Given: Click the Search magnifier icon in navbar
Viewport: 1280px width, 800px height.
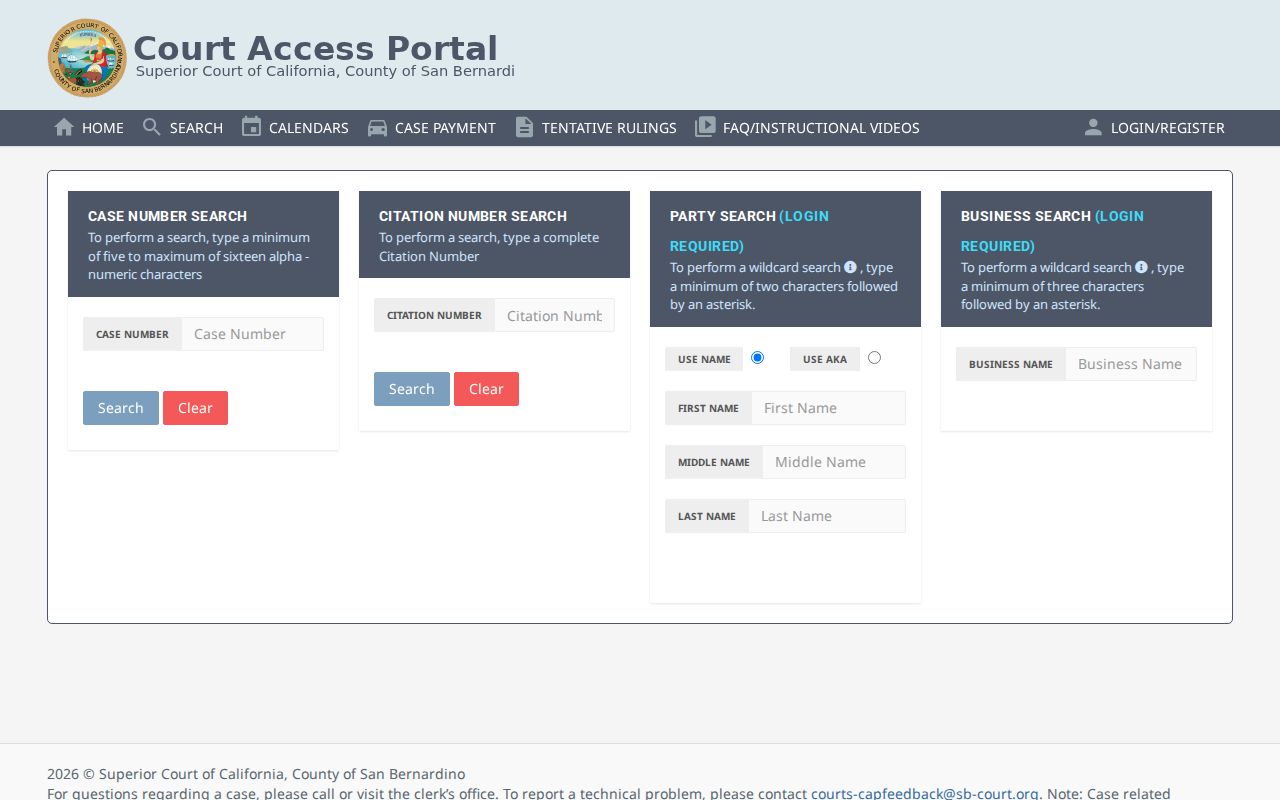Looking at the screenshot, I should [152, 127].
